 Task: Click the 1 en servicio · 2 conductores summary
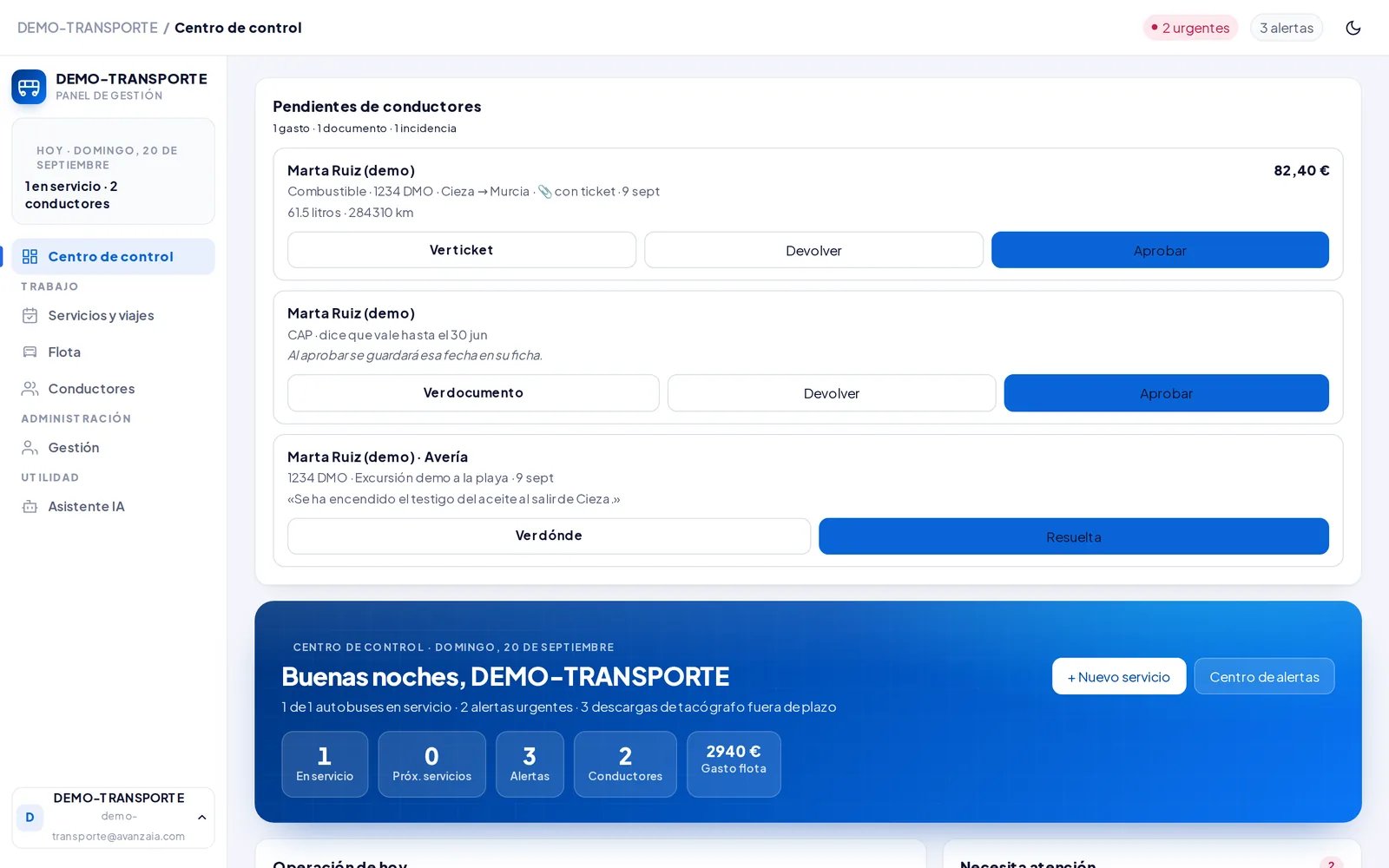(71, 194)
